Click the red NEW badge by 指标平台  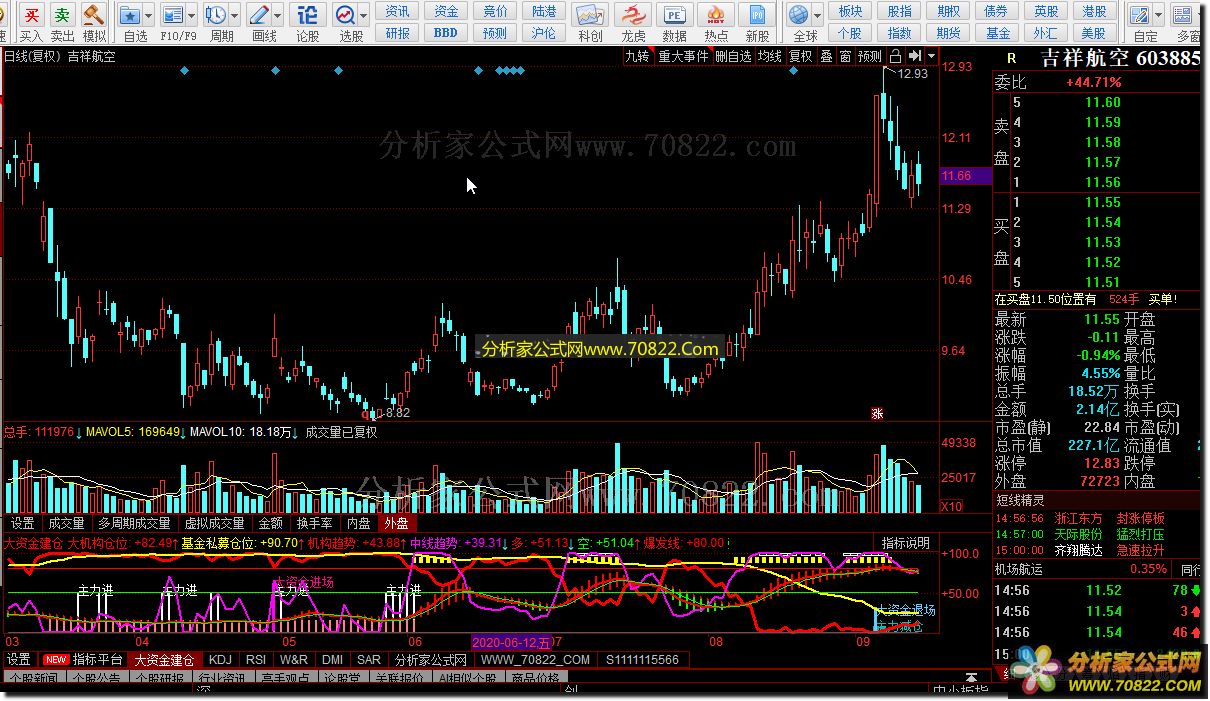coord(55,660)
